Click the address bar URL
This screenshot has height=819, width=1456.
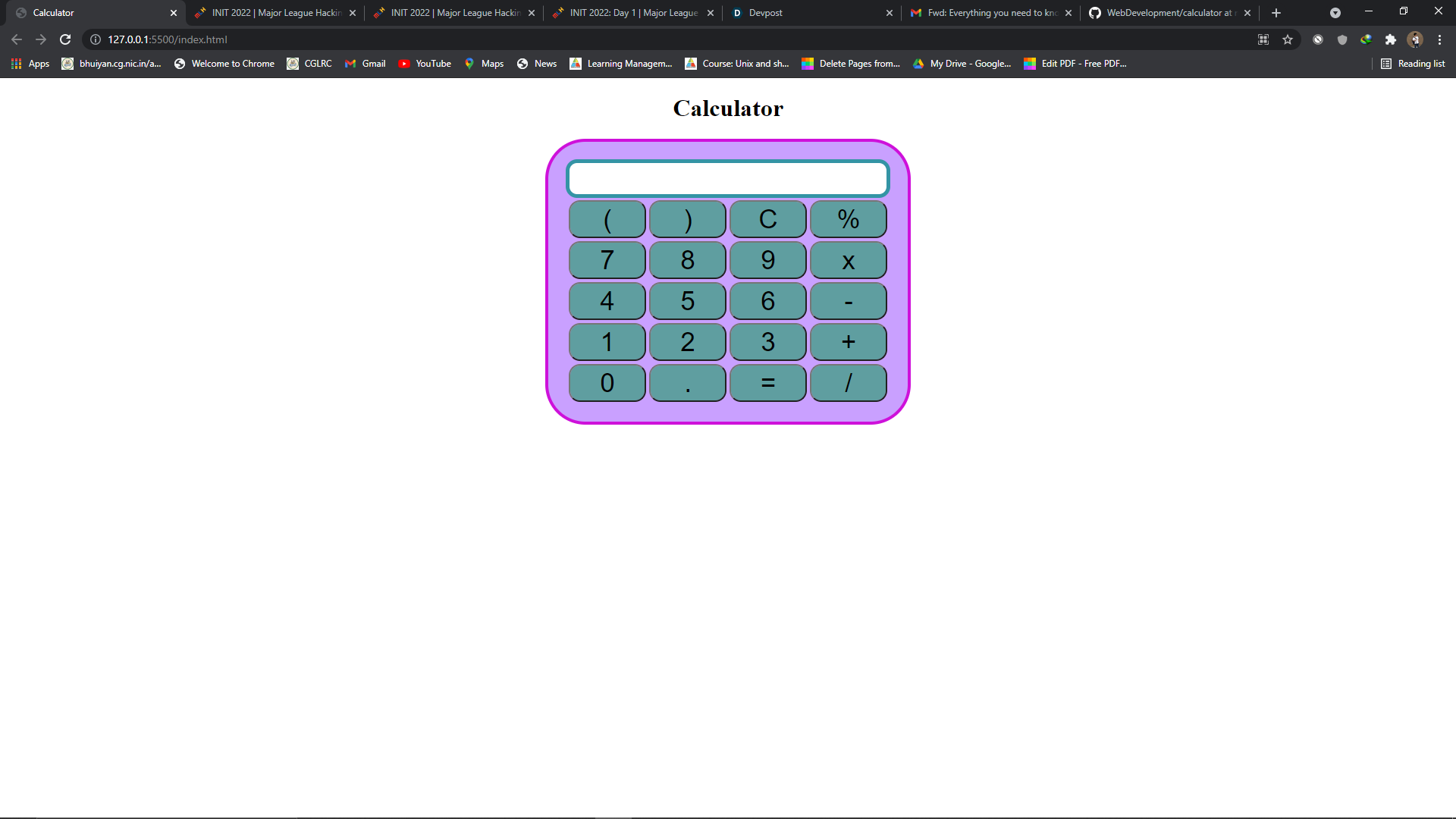click(167, 39)
